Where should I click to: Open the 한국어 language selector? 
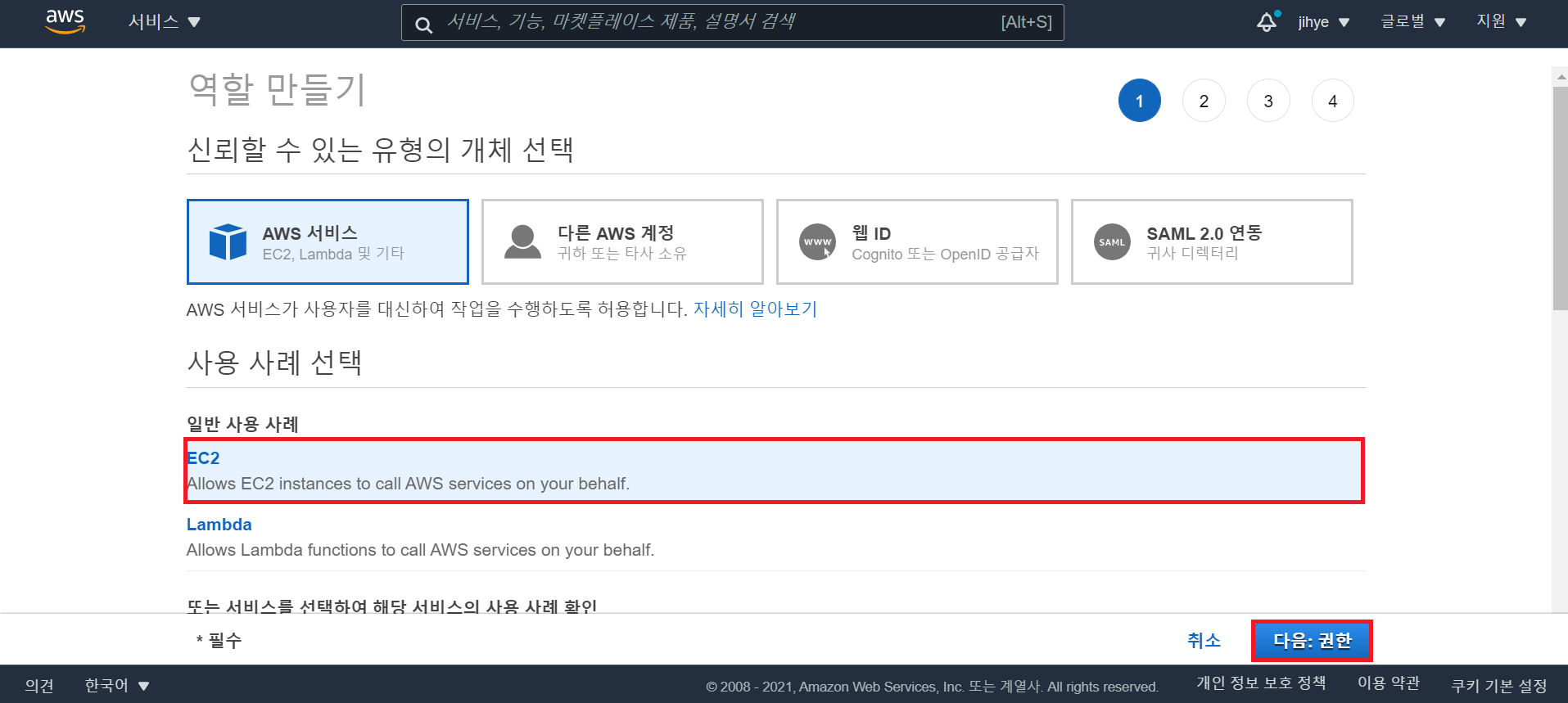(x=117, y=685)
